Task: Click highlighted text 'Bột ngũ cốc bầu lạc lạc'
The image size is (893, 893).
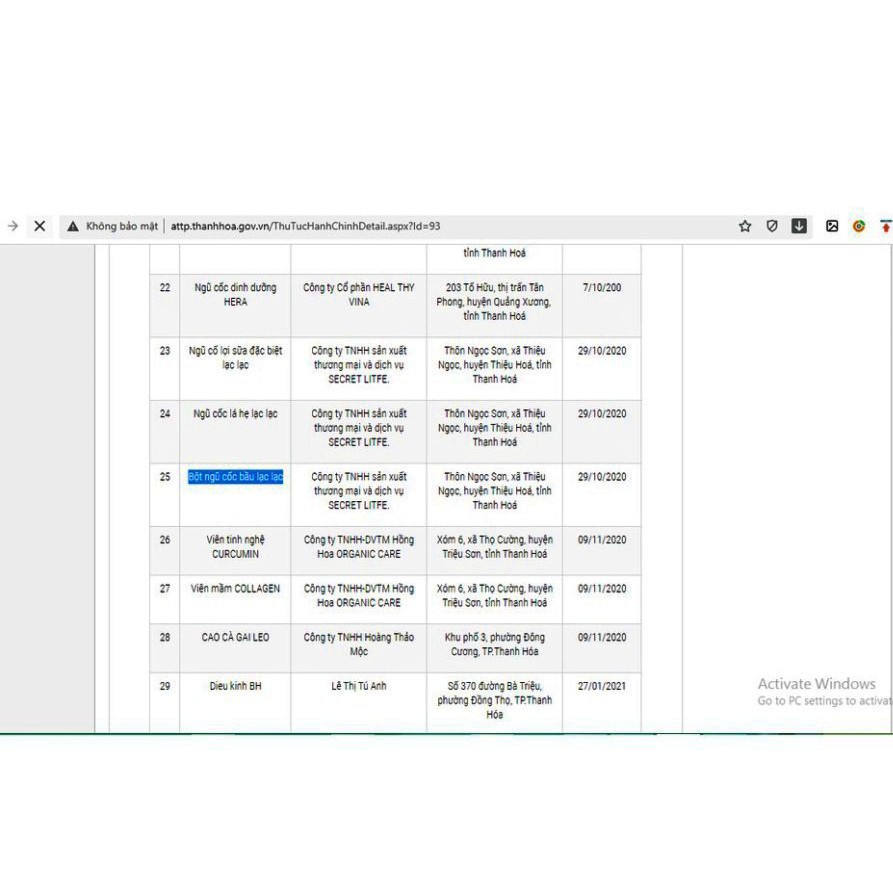Action: [x=236, y=477]
